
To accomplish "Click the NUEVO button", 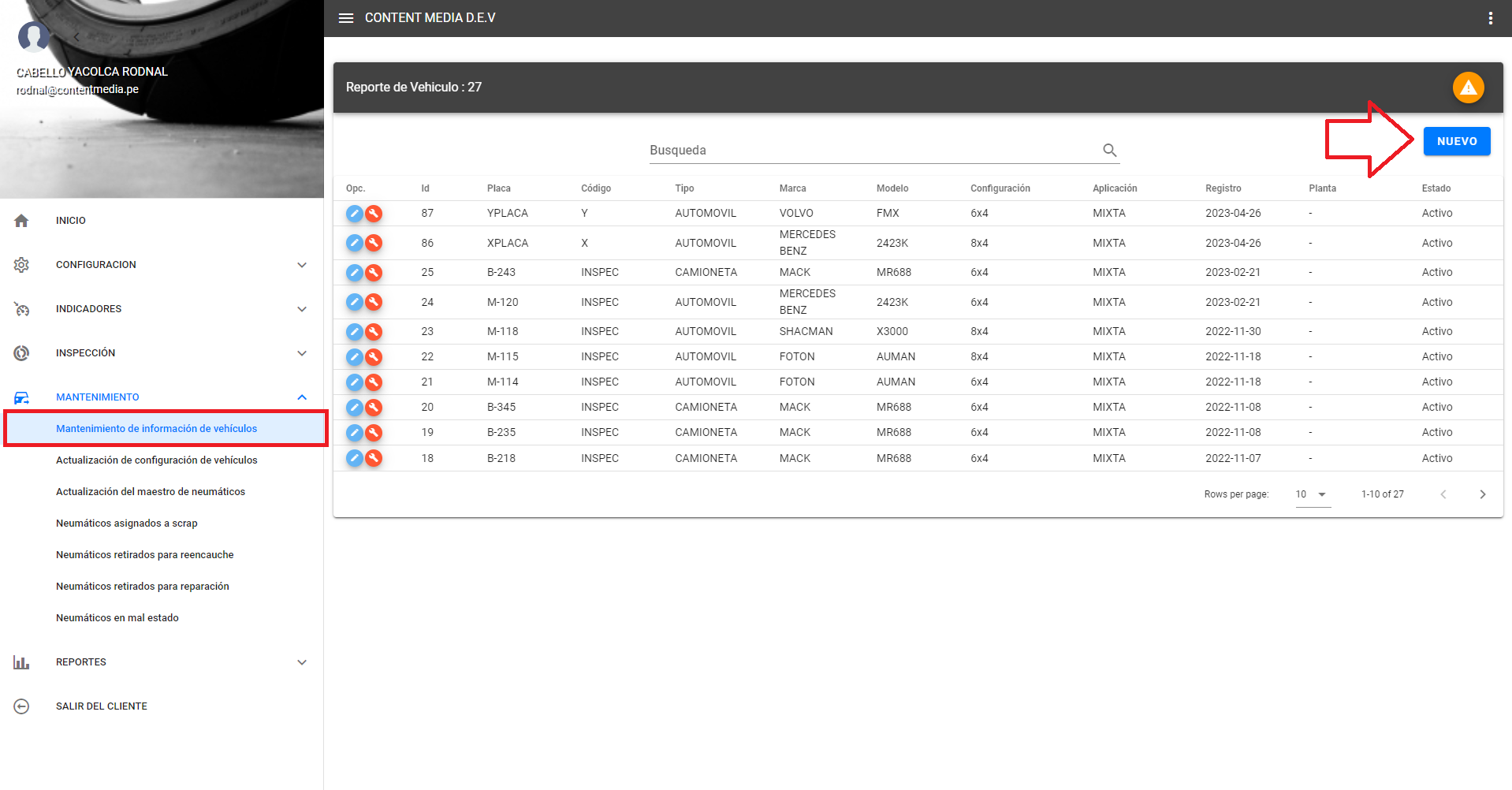I will pyautogui.click(x=1456, y=141).
